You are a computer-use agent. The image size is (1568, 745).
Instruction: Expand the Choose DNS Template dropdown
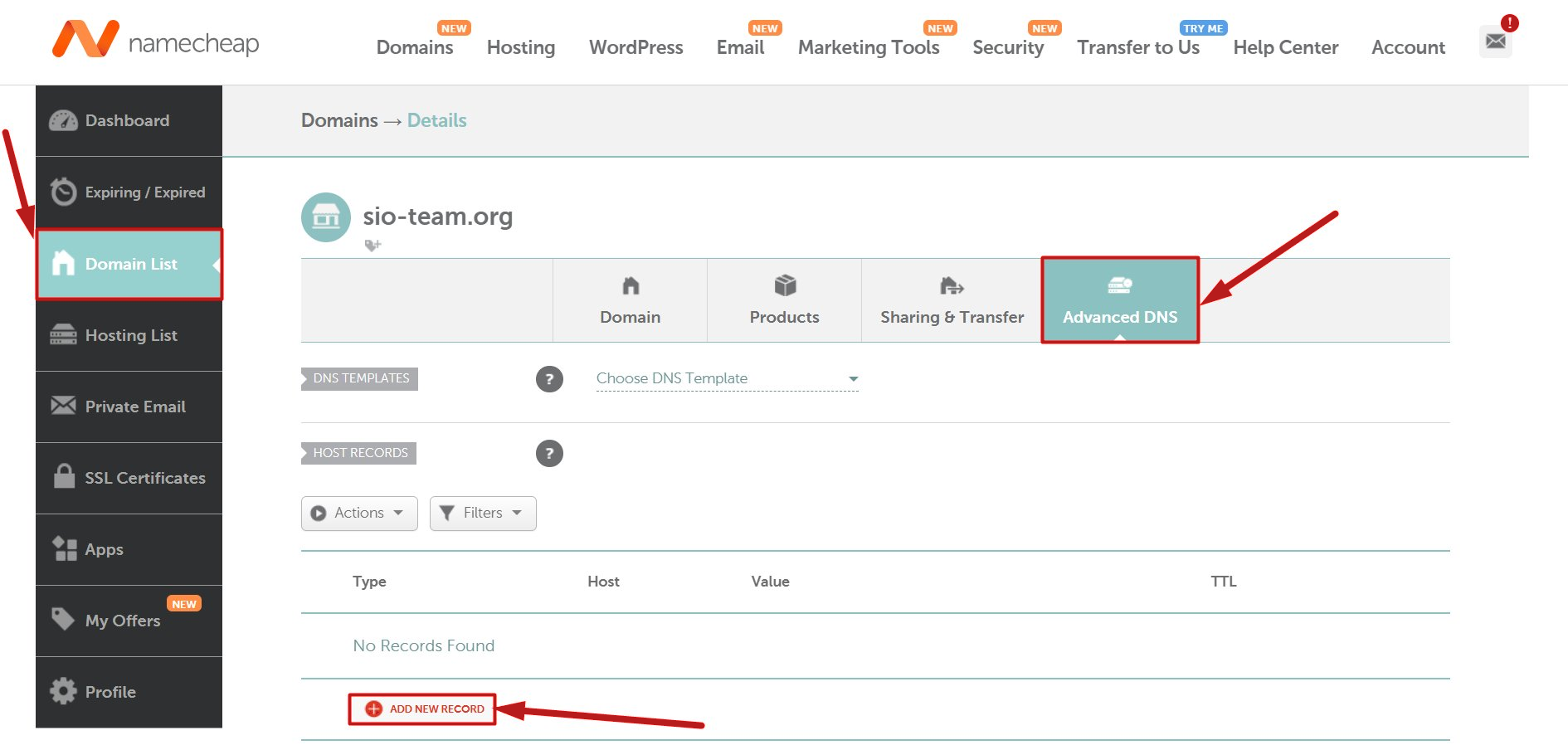click(728, 378)
